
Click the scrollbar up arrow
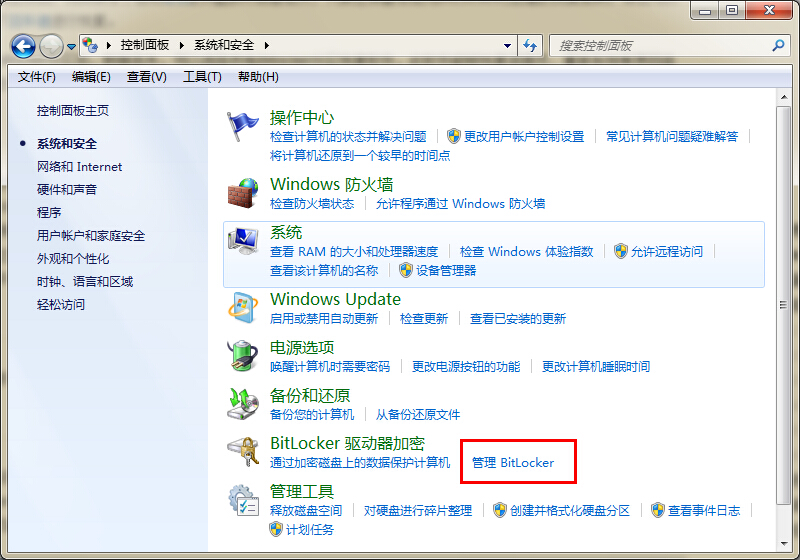(x=783, y=96)
